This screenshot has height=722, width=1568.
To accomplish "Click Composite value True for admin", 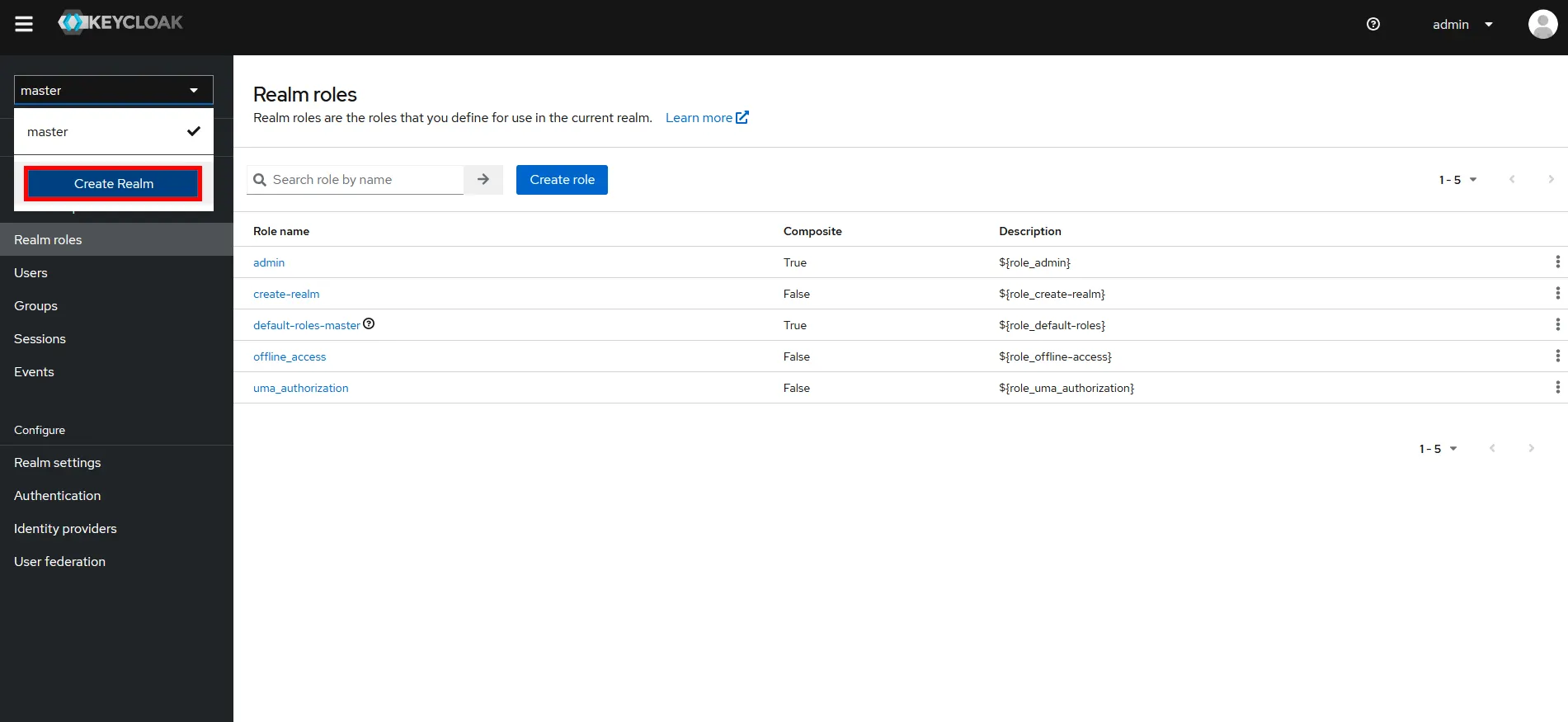I will pos(795,262).
